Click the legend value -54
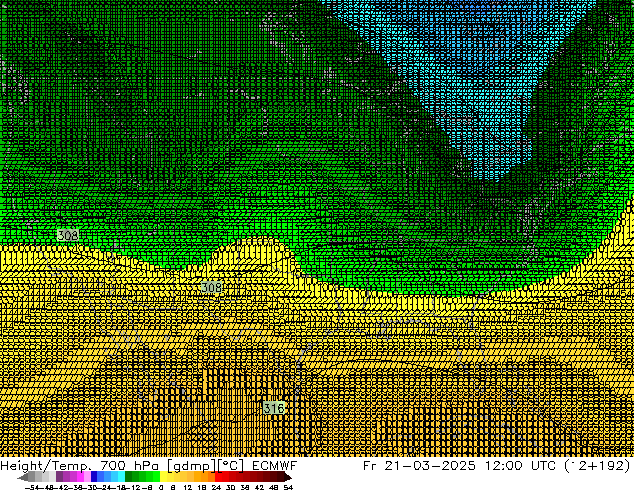 (33, 487)
